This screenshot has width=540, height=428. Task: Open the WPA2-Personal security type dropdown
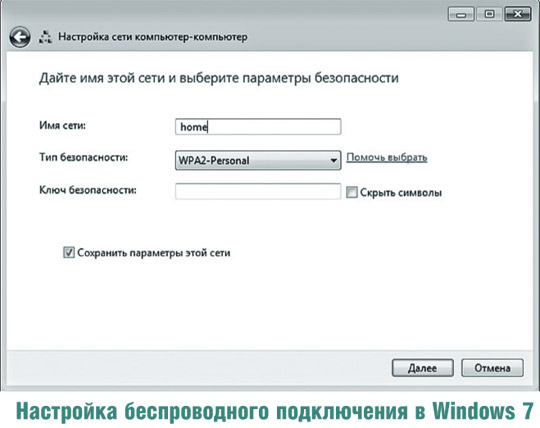coord(258,160)
